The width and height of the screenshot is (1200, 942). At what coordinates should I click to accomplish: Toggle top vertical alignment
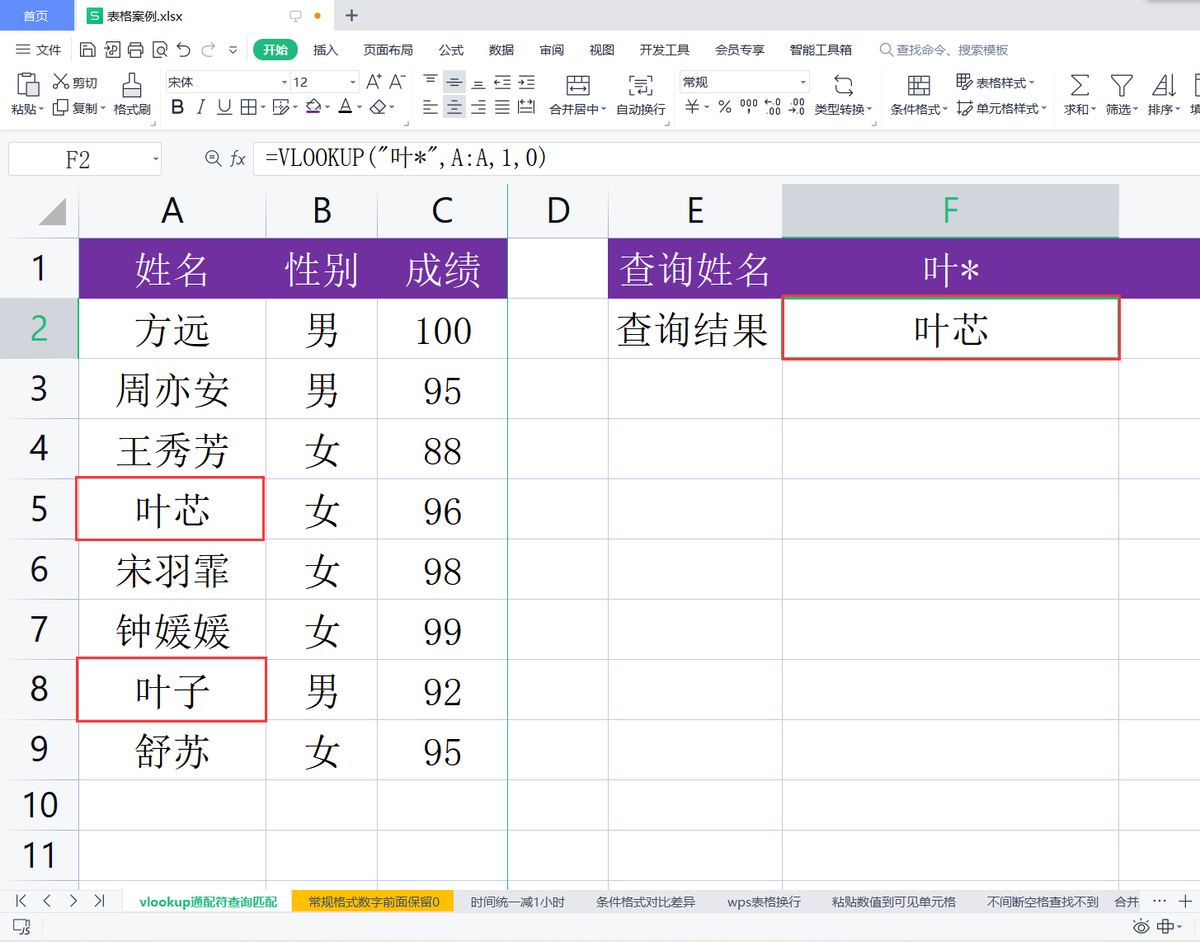click(x=430, y=82)
